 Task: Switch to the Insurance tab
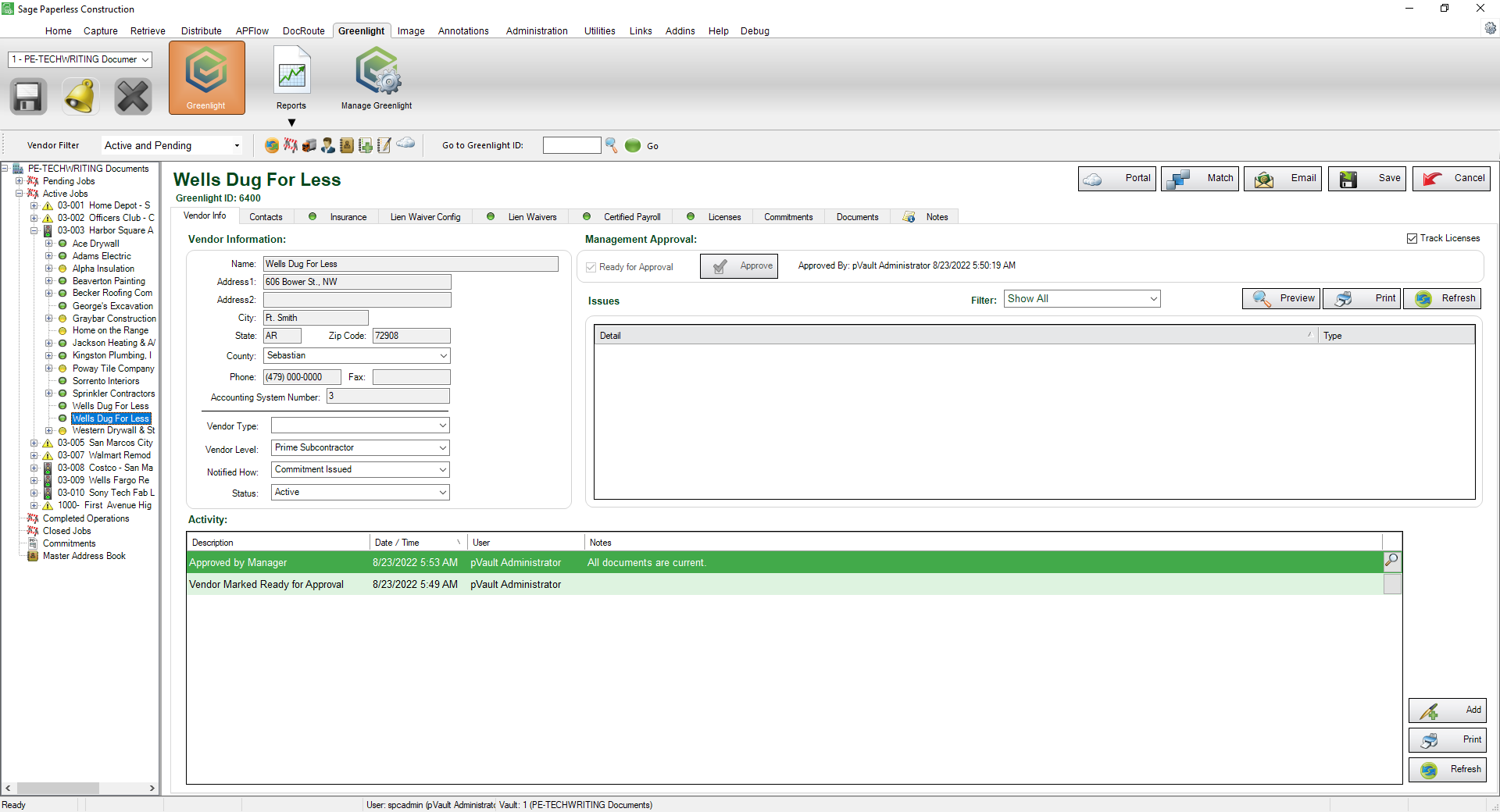pos(338,217)
